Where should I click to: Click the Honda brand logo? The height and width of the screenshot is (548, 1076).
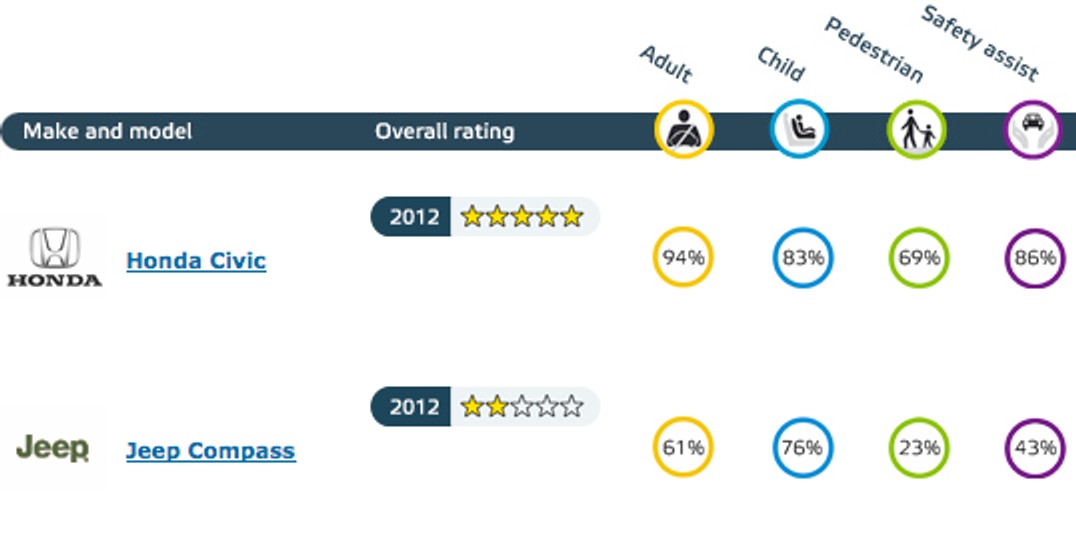click(54, 257)
